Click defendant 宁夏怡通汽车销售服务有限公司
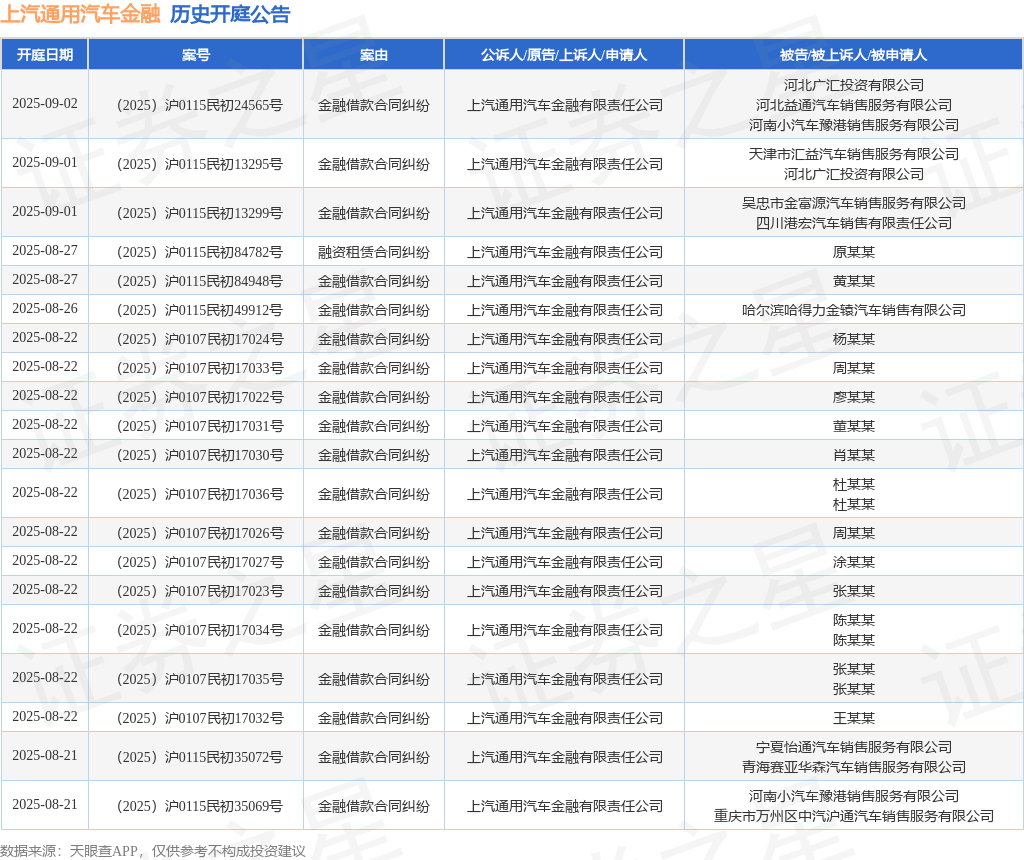Viewport: 1024px width, 860px height. pyautogui.click(x=854, y=747)
